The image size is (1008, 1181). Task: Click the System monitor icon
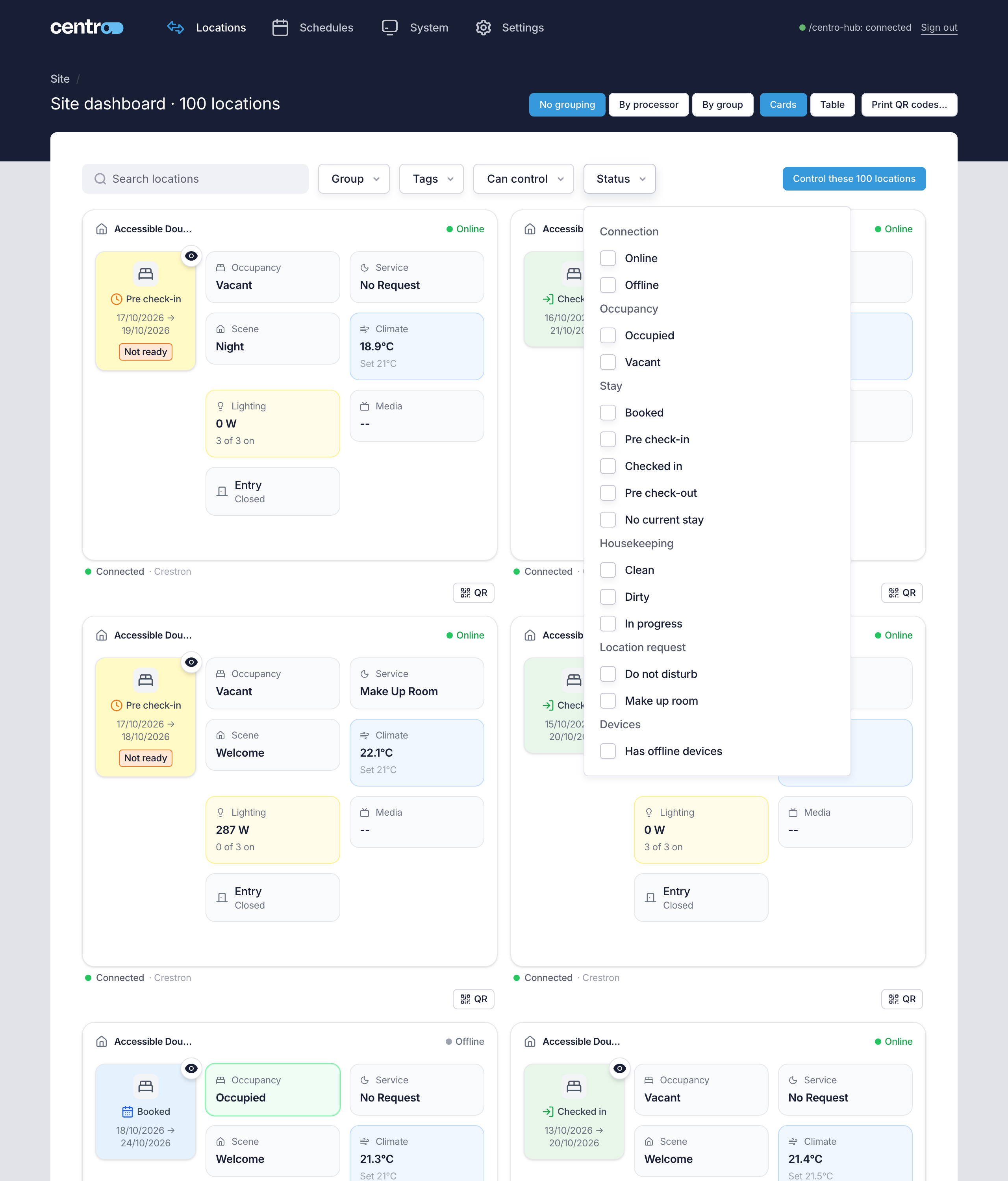[x=390, y=27]
